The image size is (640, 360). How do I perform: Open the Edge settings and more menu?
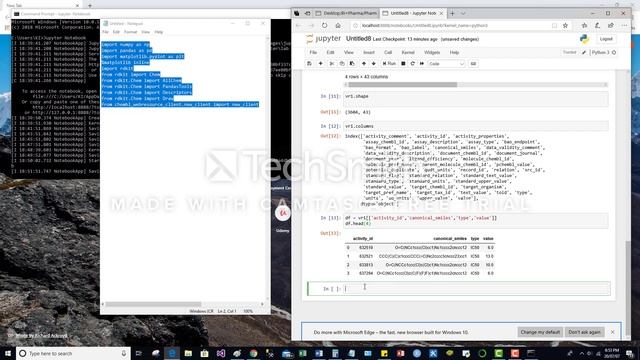(x=624, y=25)
